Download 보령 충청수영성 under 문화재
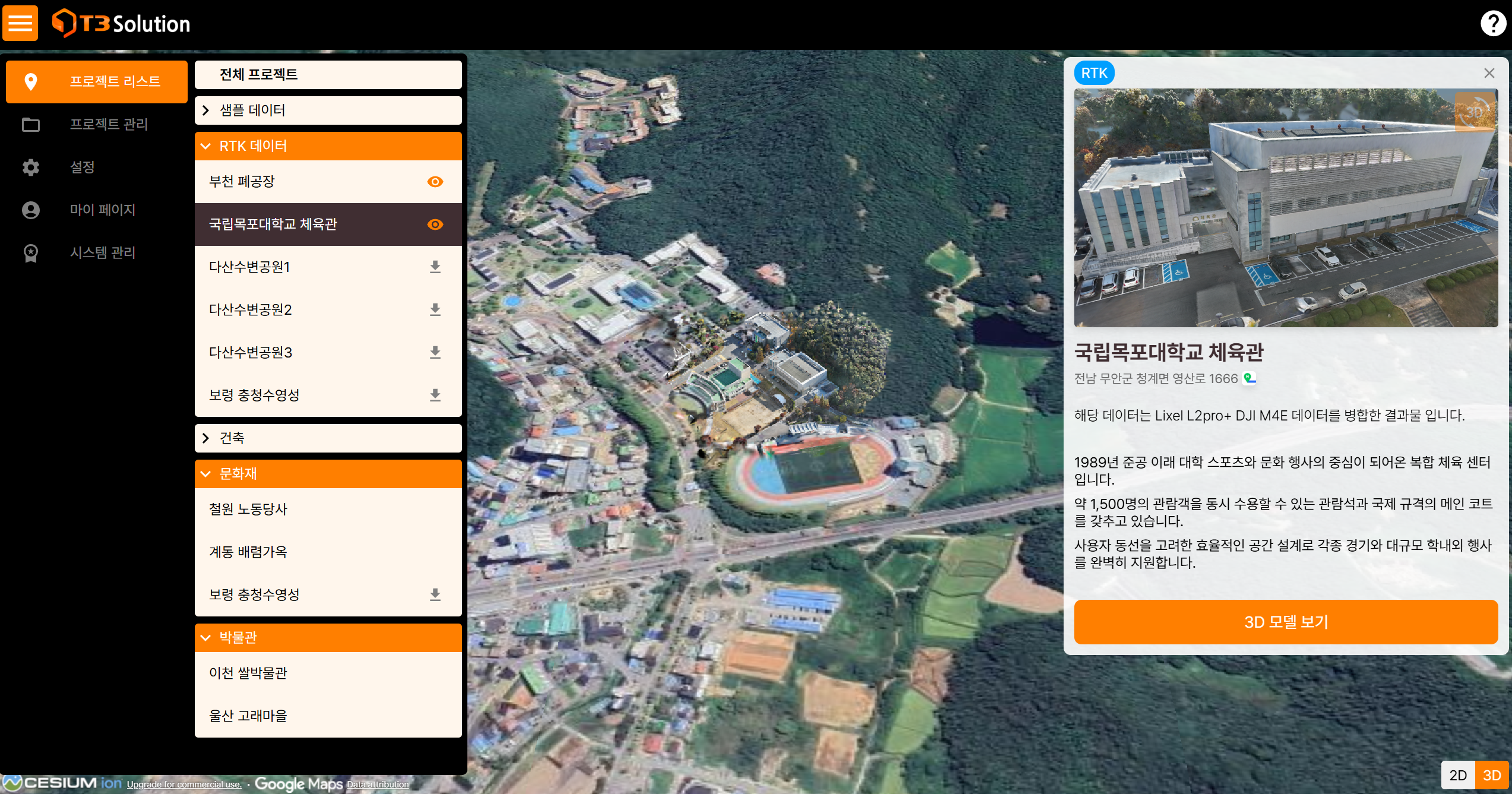This screenshot has width=1512, height=794. click(x=435, y=595)
